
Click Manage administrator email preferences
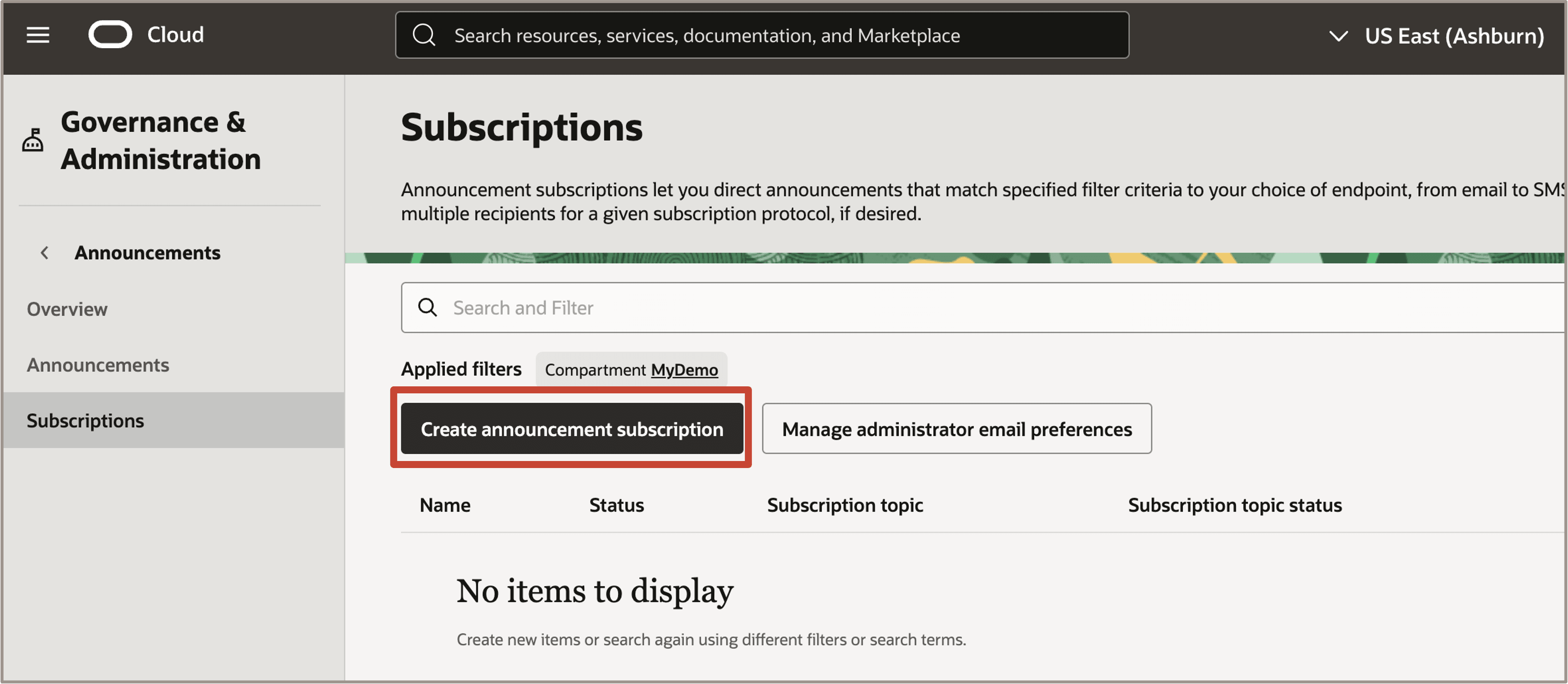(957, 429)
